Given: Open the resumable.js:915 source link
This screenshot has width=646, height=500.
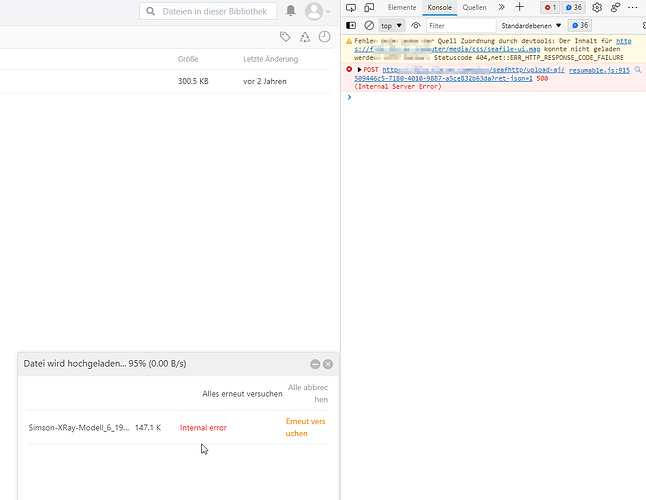Looking at the screenshot, I should 599,70.
